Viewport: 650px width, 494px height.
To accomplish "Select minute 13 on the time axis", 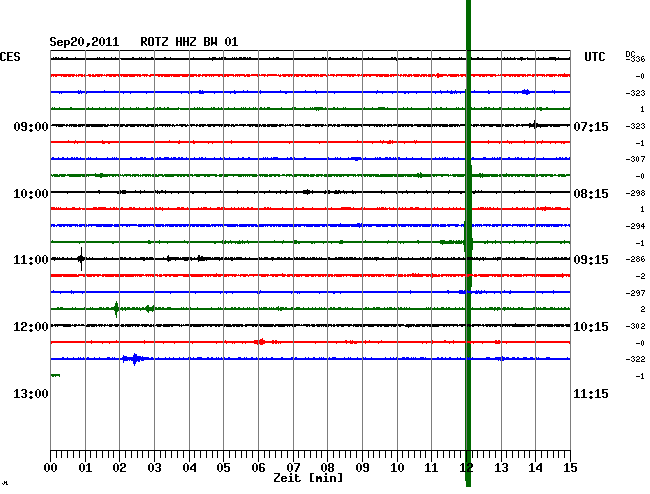I will pyautogui.click(x=501, y=468).
